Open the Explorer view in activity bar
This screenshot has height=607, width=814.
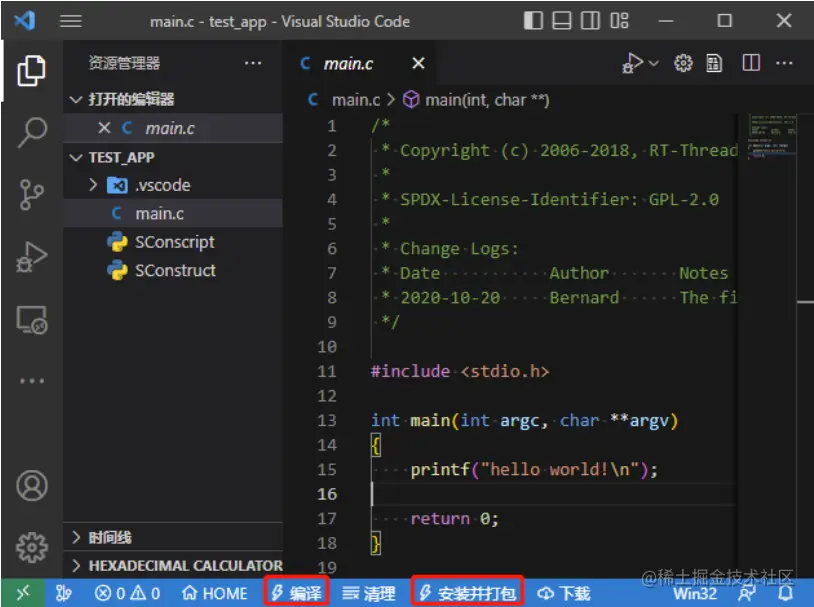31,71
